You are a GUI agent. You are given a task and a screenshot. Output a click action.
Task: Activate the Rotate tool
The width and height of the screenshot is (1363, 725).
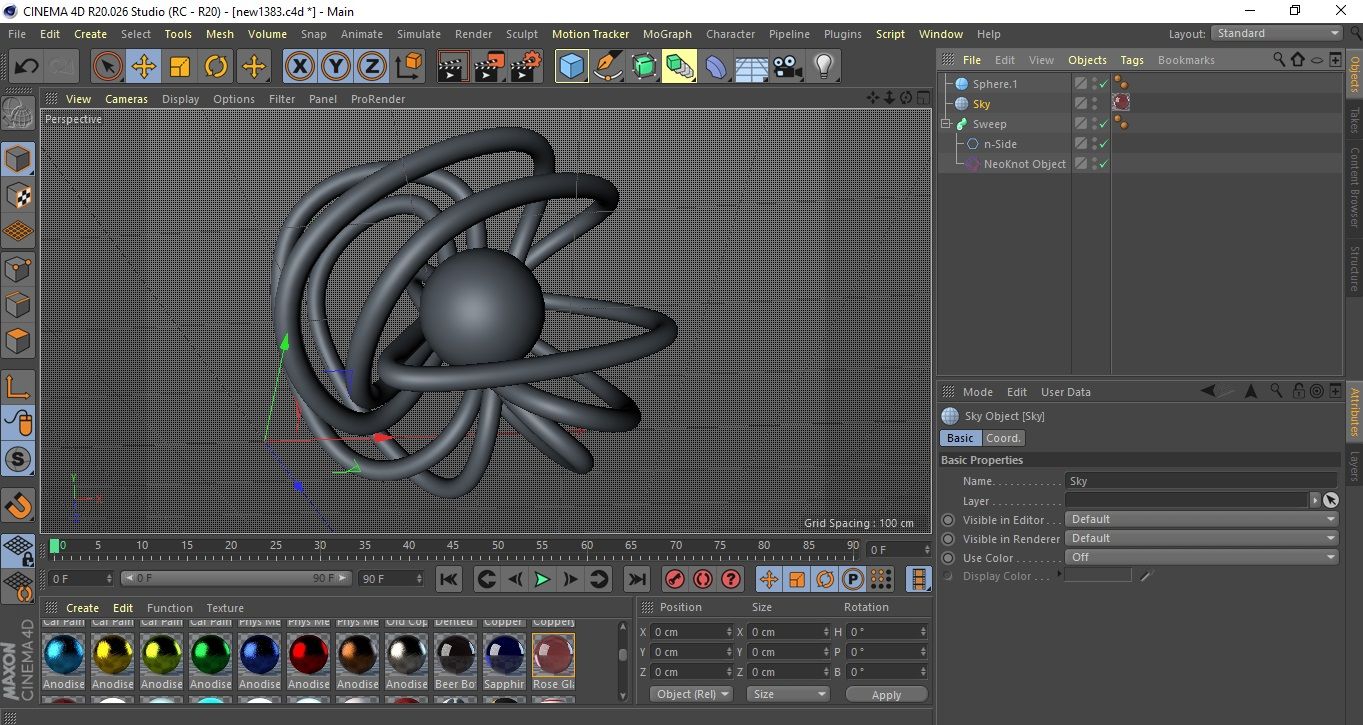click(x=216, y=67)
